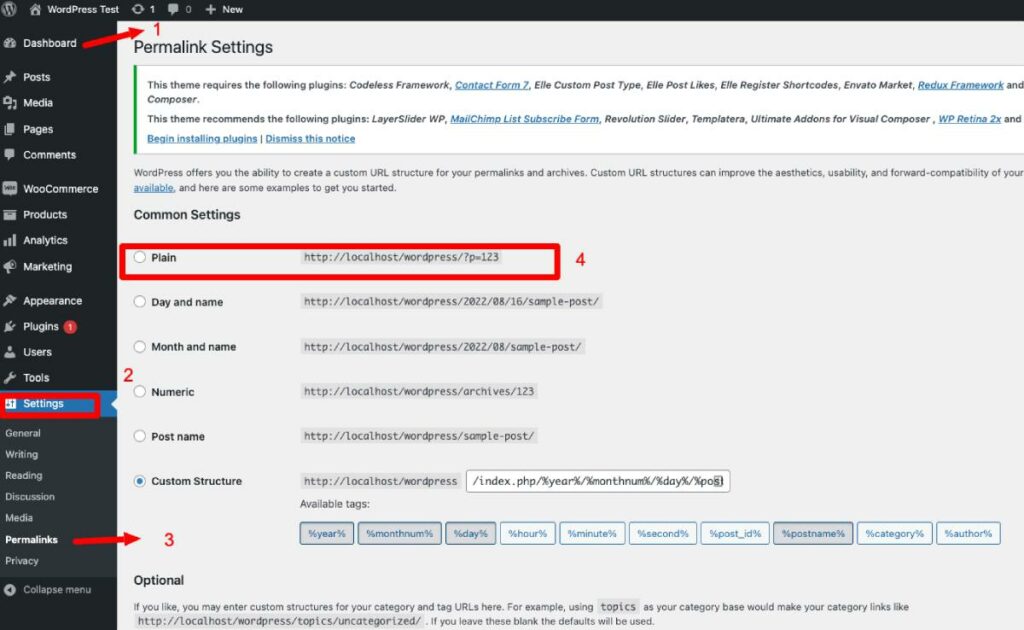Click the %day% tag button

pos(471,533)
